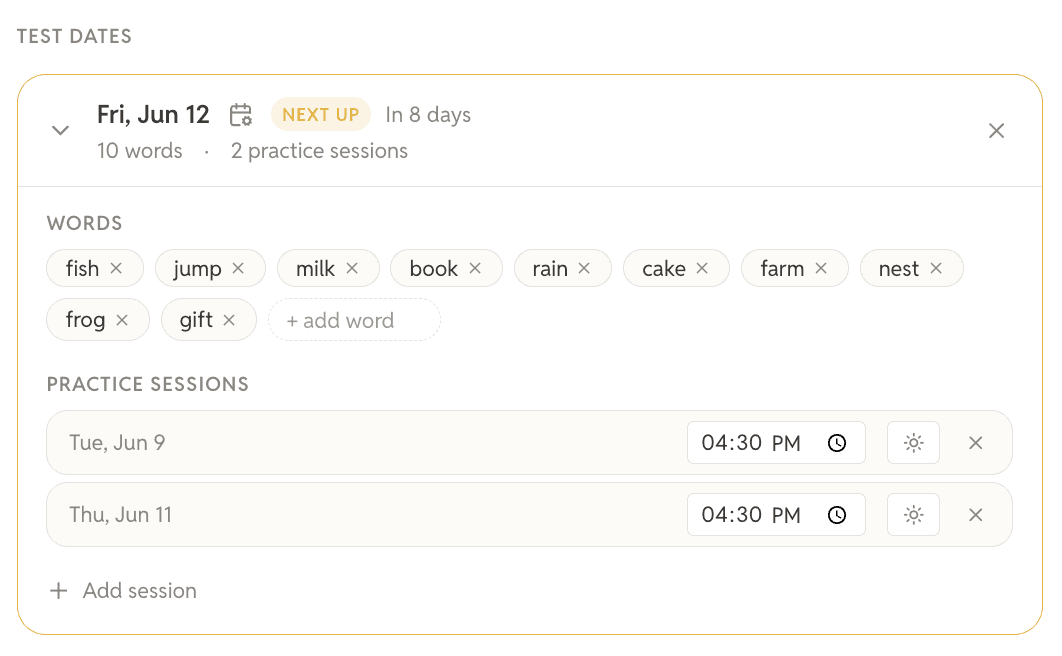This screenshot has height=656, width=1062.
Task: Remove the word cake
Action: tap(702, 268)
